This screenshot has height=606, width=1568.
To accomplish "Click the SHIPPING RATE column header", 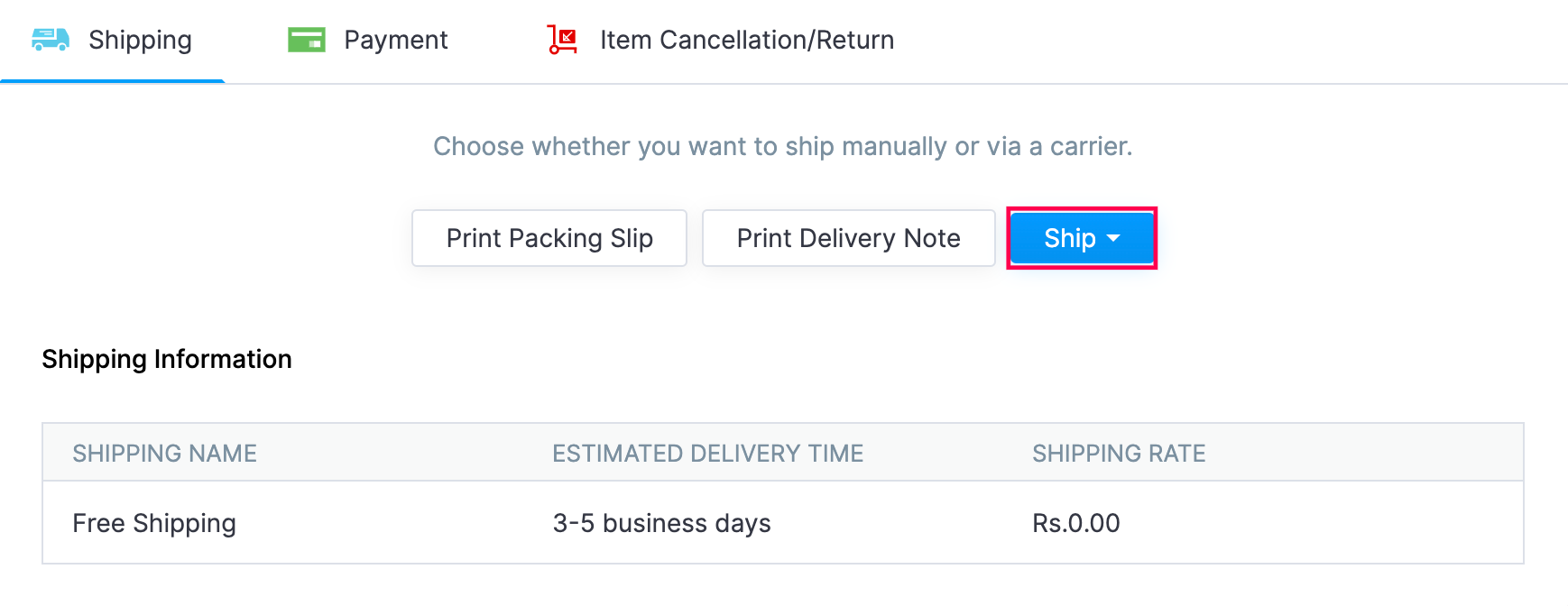I will click(x=1119, y=454).
